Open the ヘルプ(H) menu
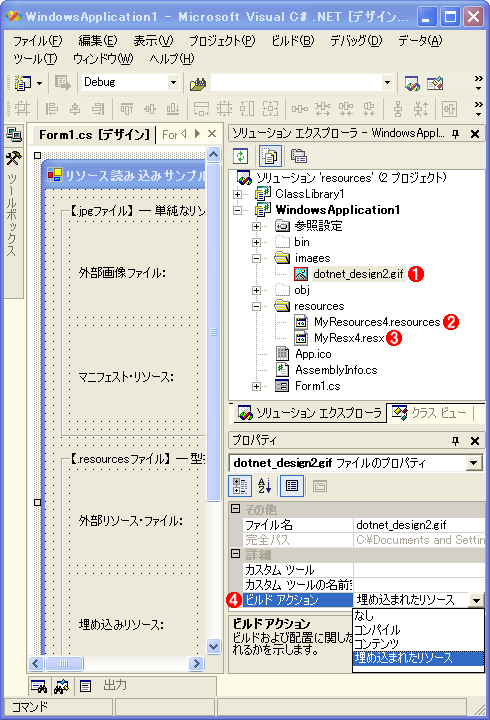The image size is (490, 720). click(172, 59)
